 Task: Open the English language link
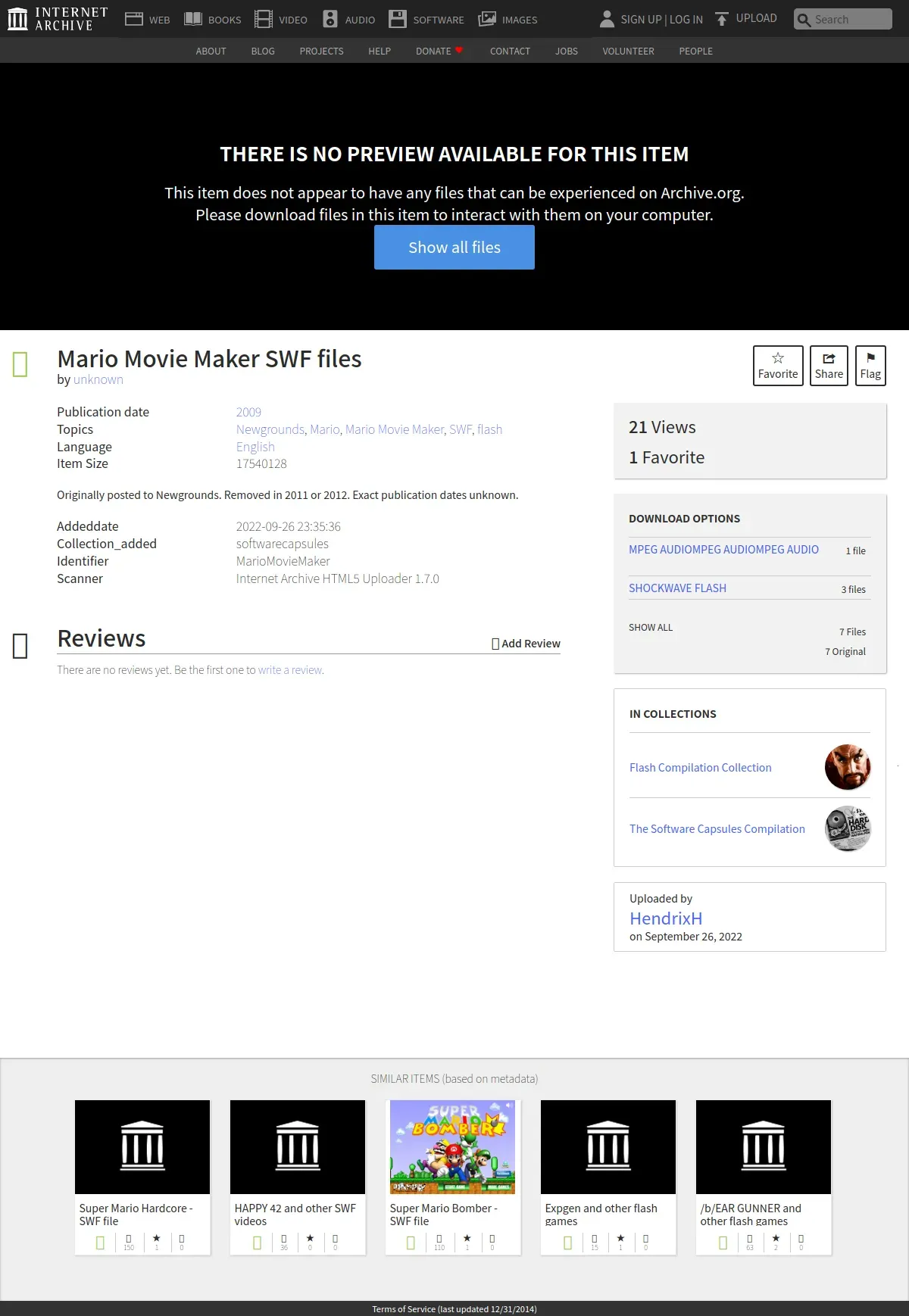click(255, 447)
